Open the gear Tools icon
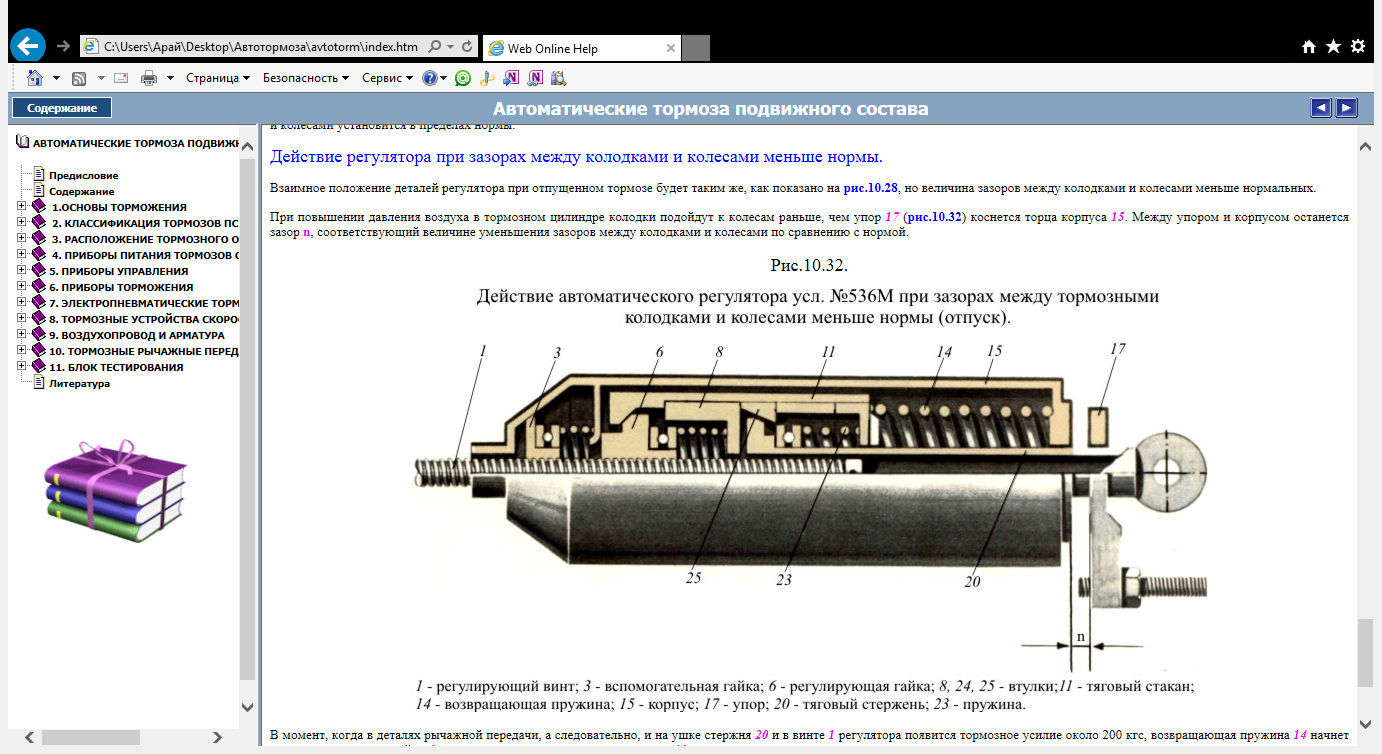1382x754 pixels. point(1358,46)
